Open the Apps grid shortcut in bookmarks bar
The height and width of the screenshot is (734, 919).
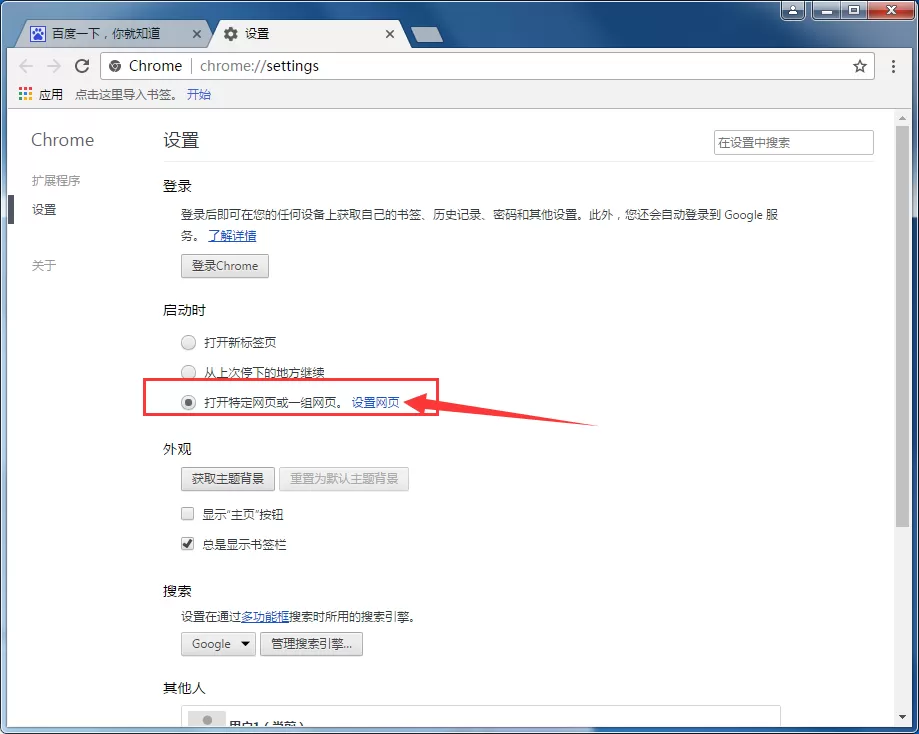point(25,94)
